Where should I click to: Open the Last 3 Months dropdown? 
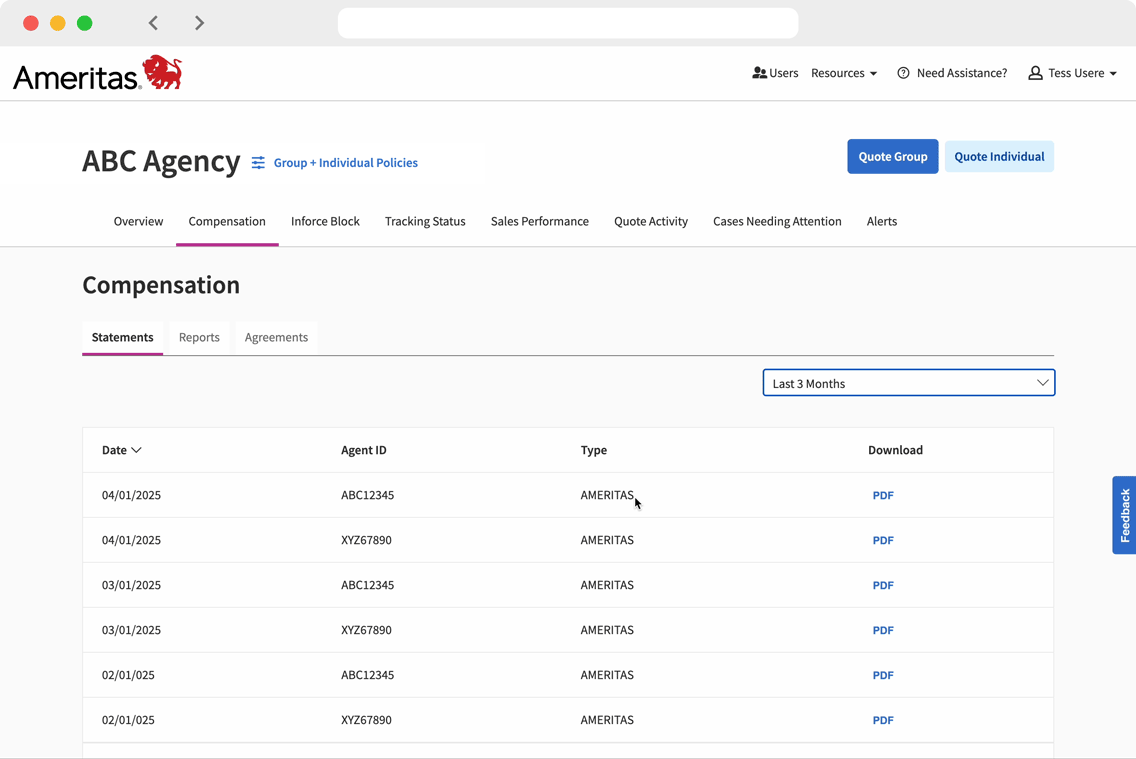click(x=907, y=382)
